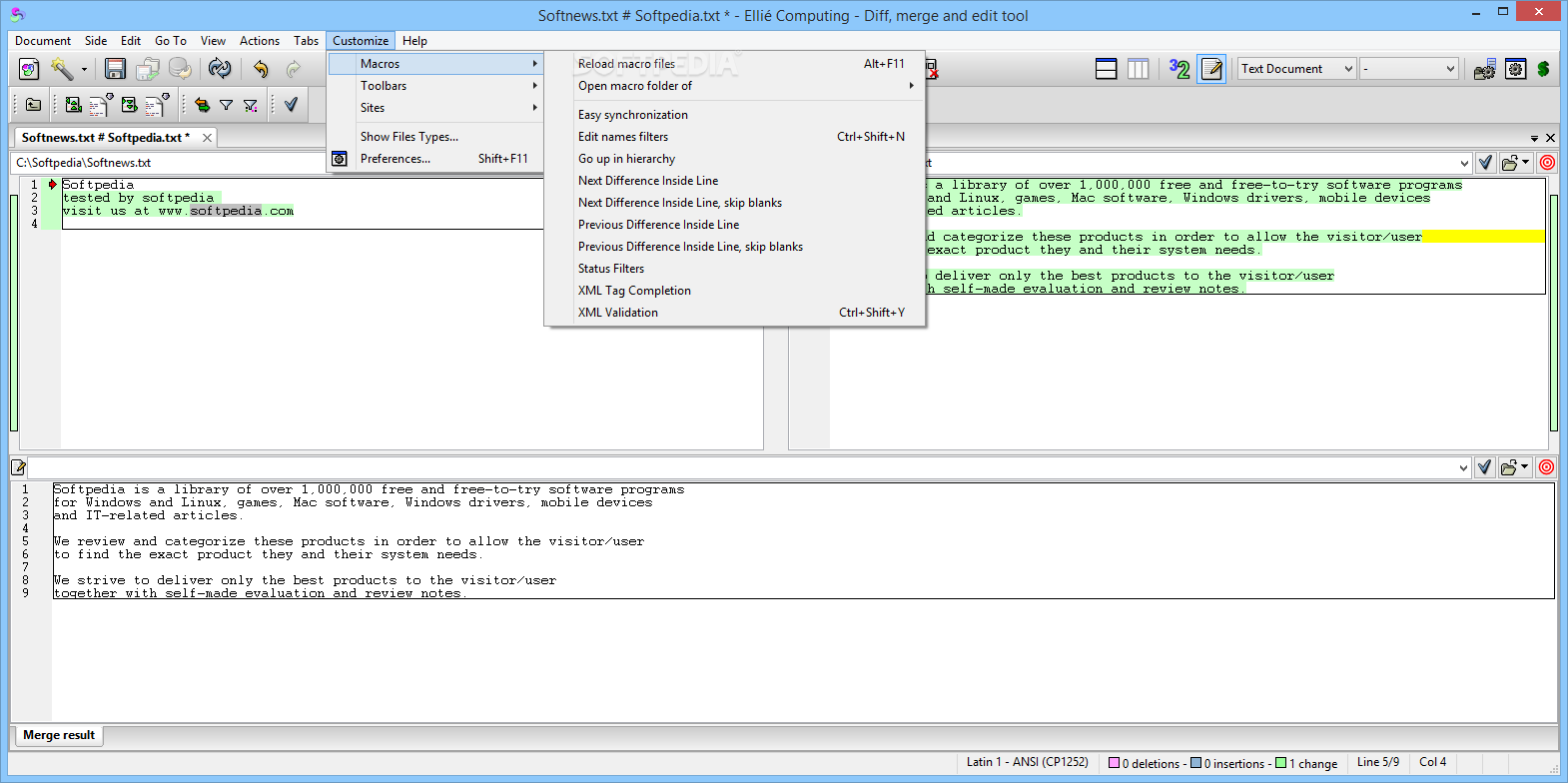This screenshot has height=783, width=1568.
Task: Select Reload macro files
Action: (735, 64)
